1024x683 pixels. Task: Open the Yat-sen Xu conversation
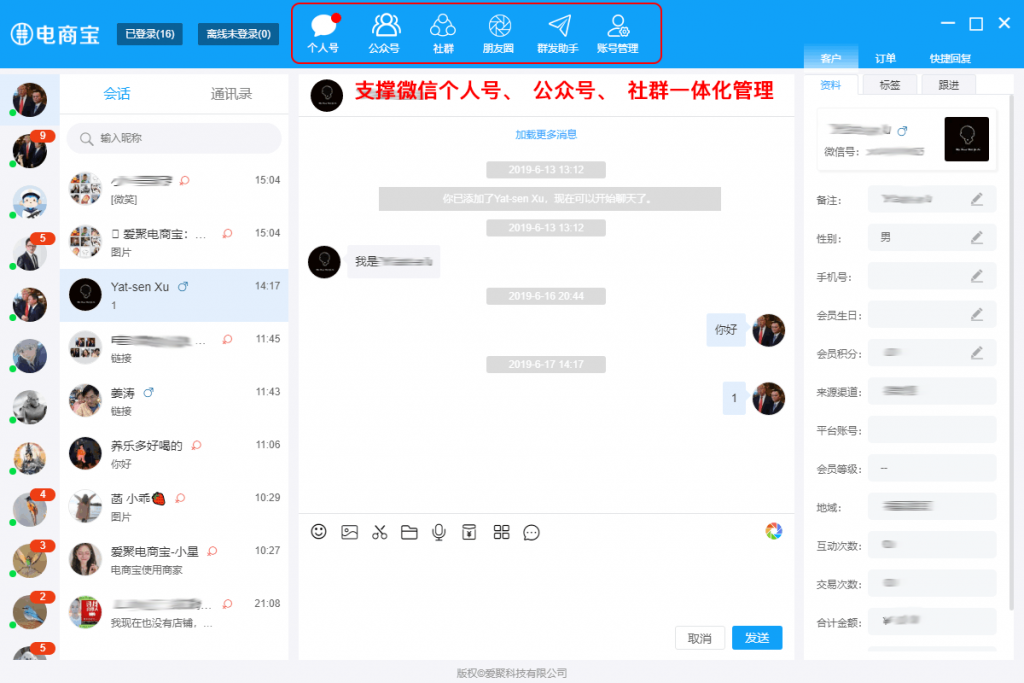174,295
